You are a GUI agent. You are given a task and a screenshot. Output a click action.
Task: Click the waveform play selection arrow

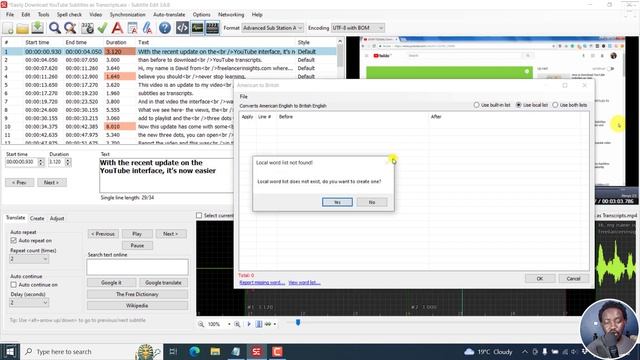tap(249, 324)
